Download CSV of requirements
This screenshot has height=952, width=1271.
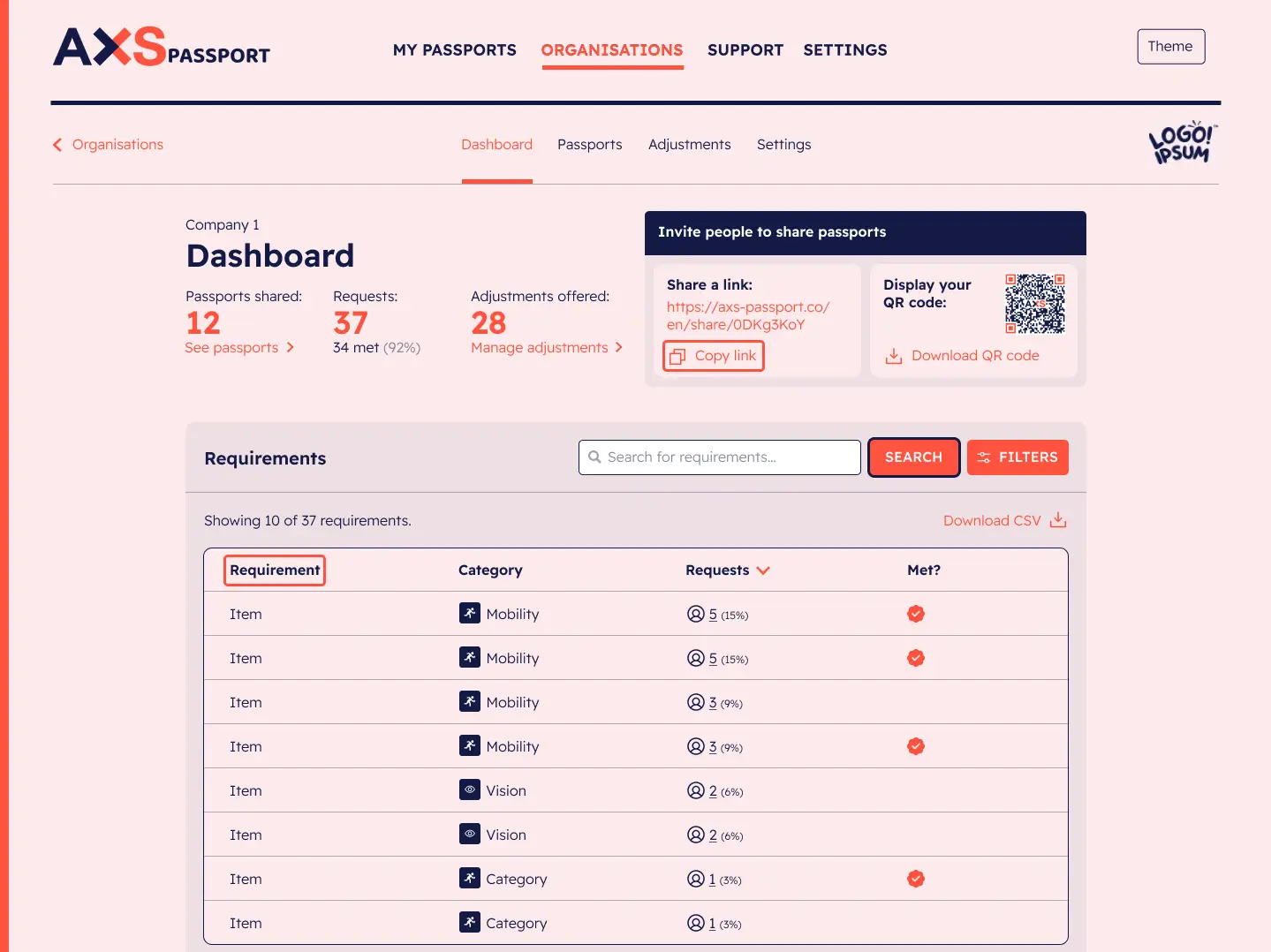pyautogui.click(x=1005, y=521)
